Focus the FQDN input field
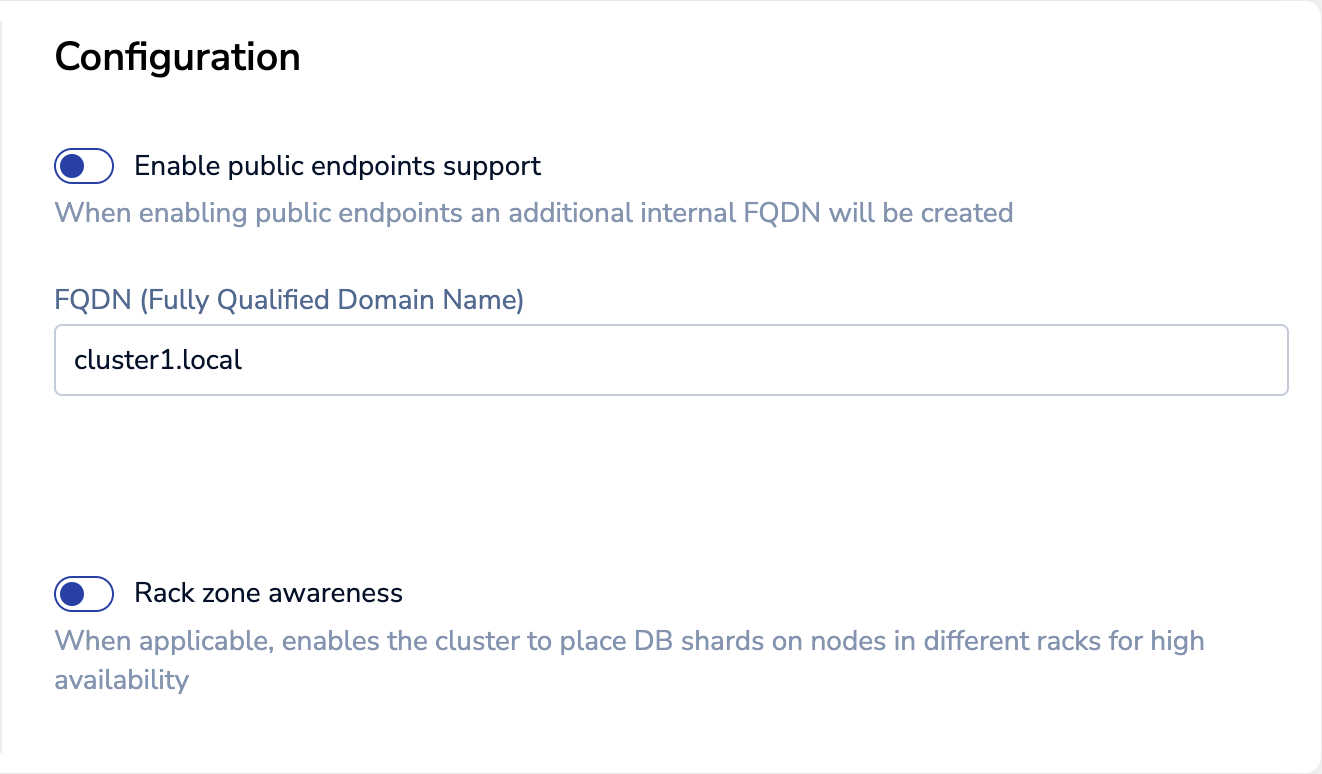Screen dimensions: 1322x774 coord(670,360)
